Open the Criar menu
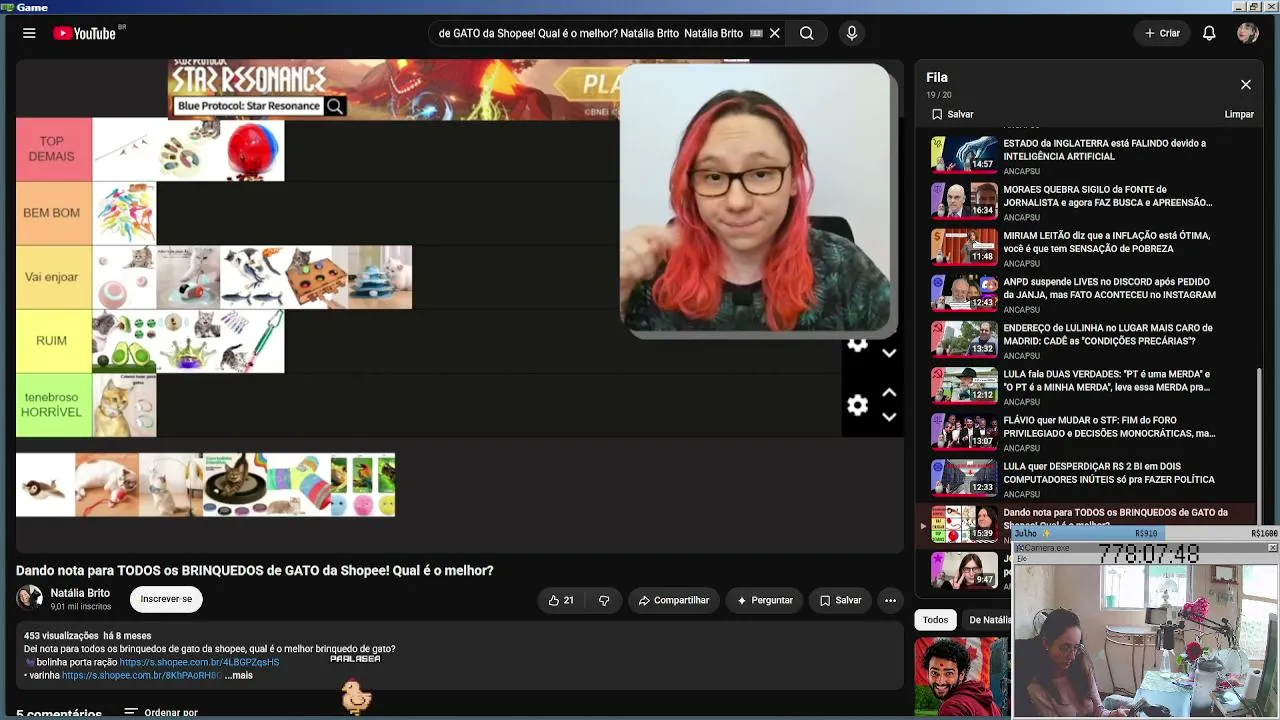1280x720 pixels. pyautogui.click(x=1163, y=33)
